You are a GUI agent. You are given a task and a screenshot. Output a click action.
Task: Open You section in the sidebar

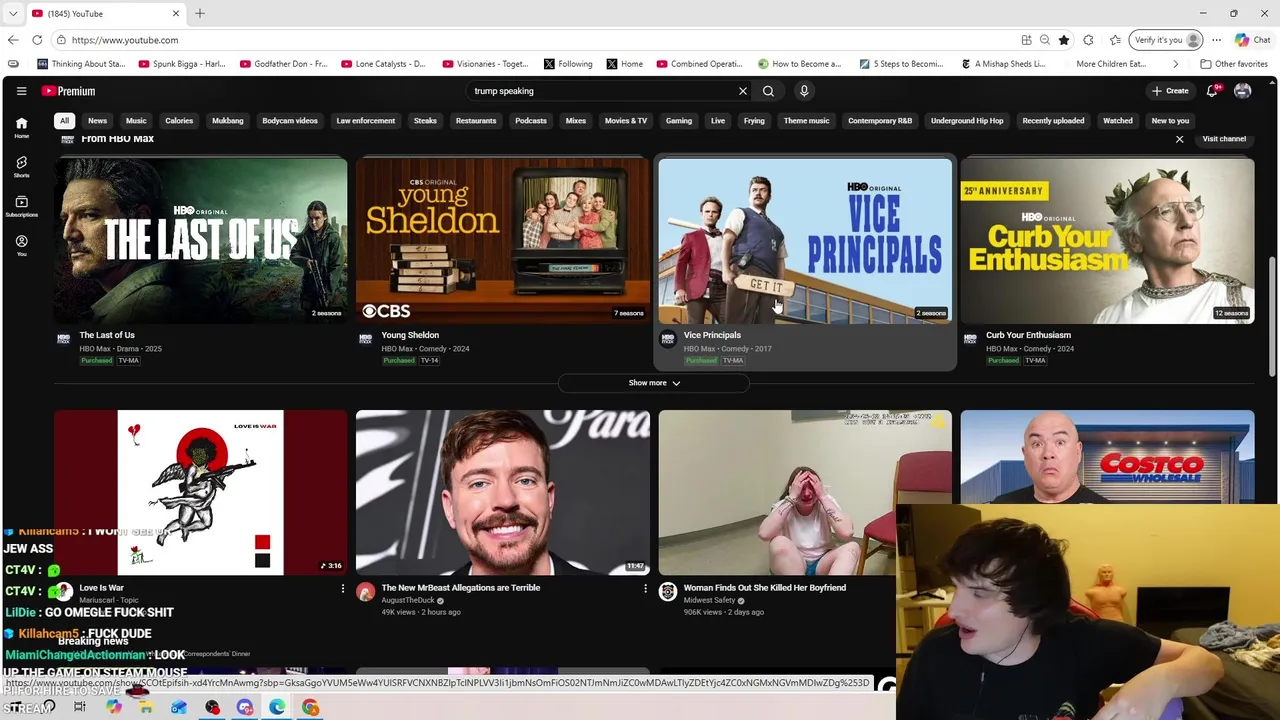click(21, 246)
